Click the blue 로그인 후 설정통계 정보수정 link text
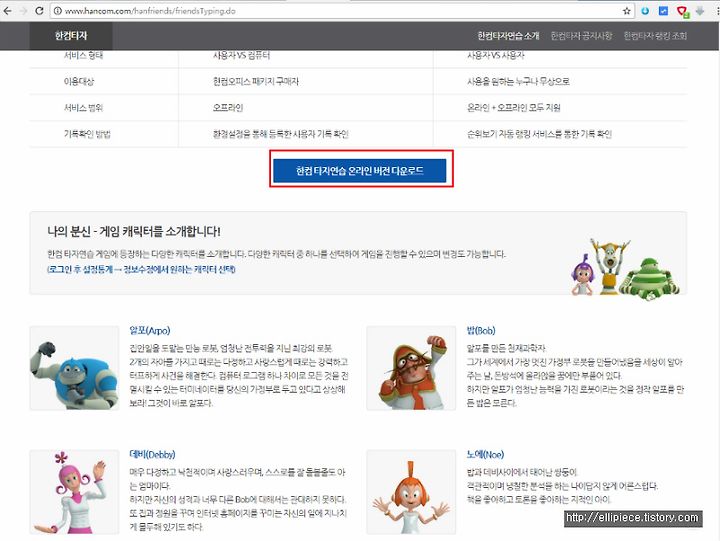The width and height of the screenshot is (720, 541). point(141,269)
